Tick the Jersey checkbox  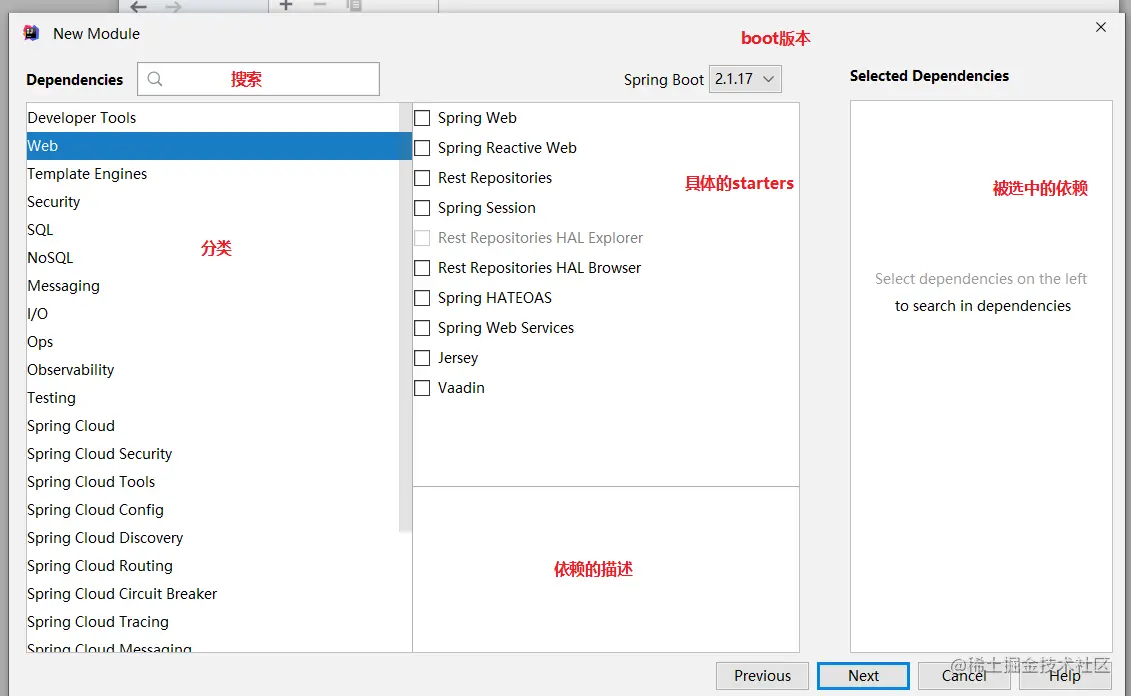click(x=422, y=358)
